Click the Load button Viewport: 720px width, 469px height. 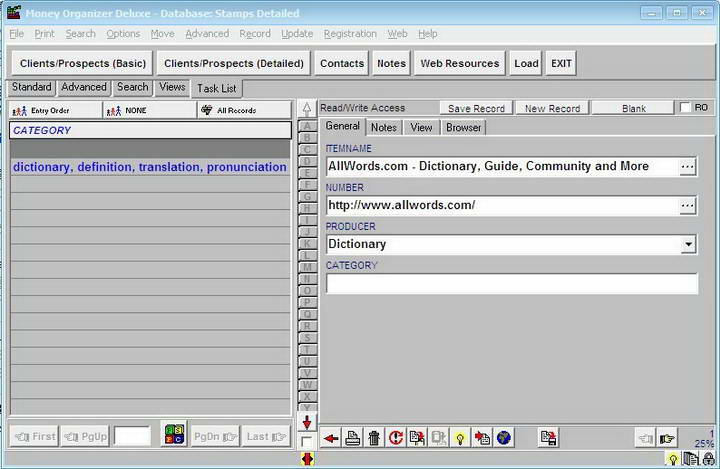[526, 63]
